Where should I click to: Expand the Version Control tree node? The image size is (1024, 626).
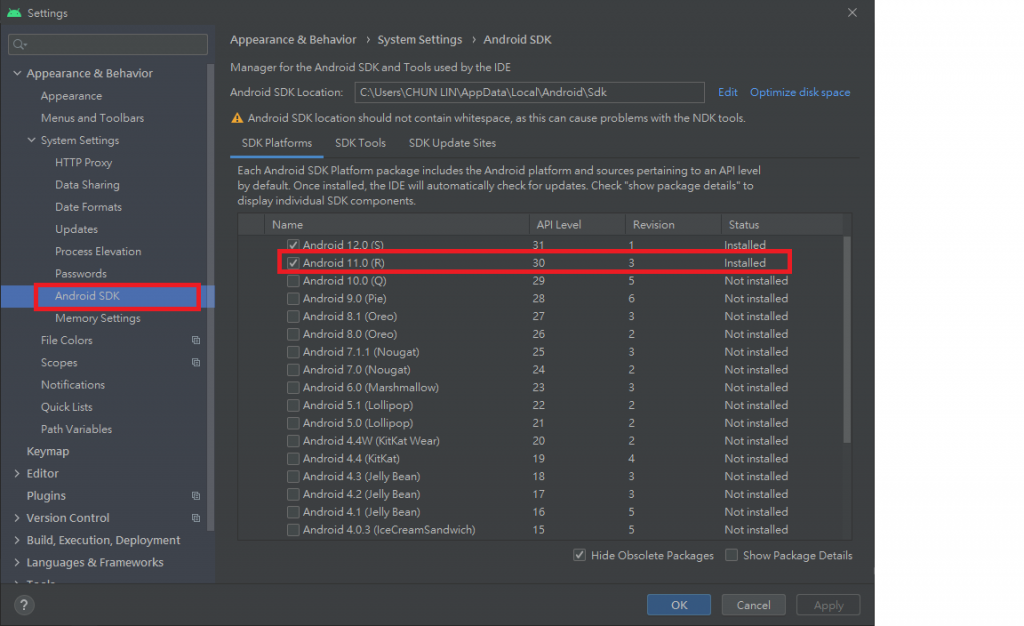tap(17, 518)
